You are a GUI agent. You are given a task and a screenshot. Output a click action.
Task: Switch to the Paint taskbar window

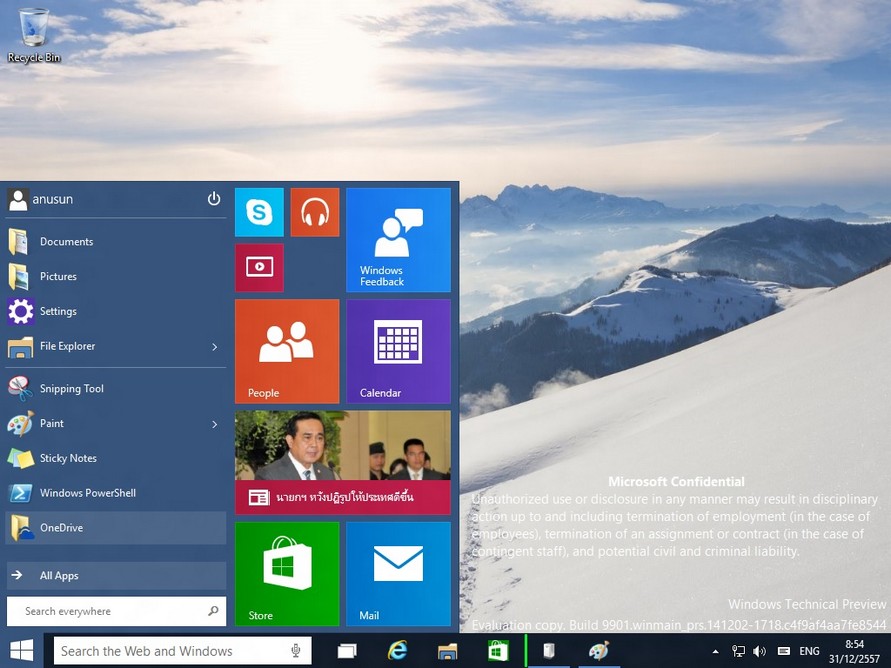[599, 651]
